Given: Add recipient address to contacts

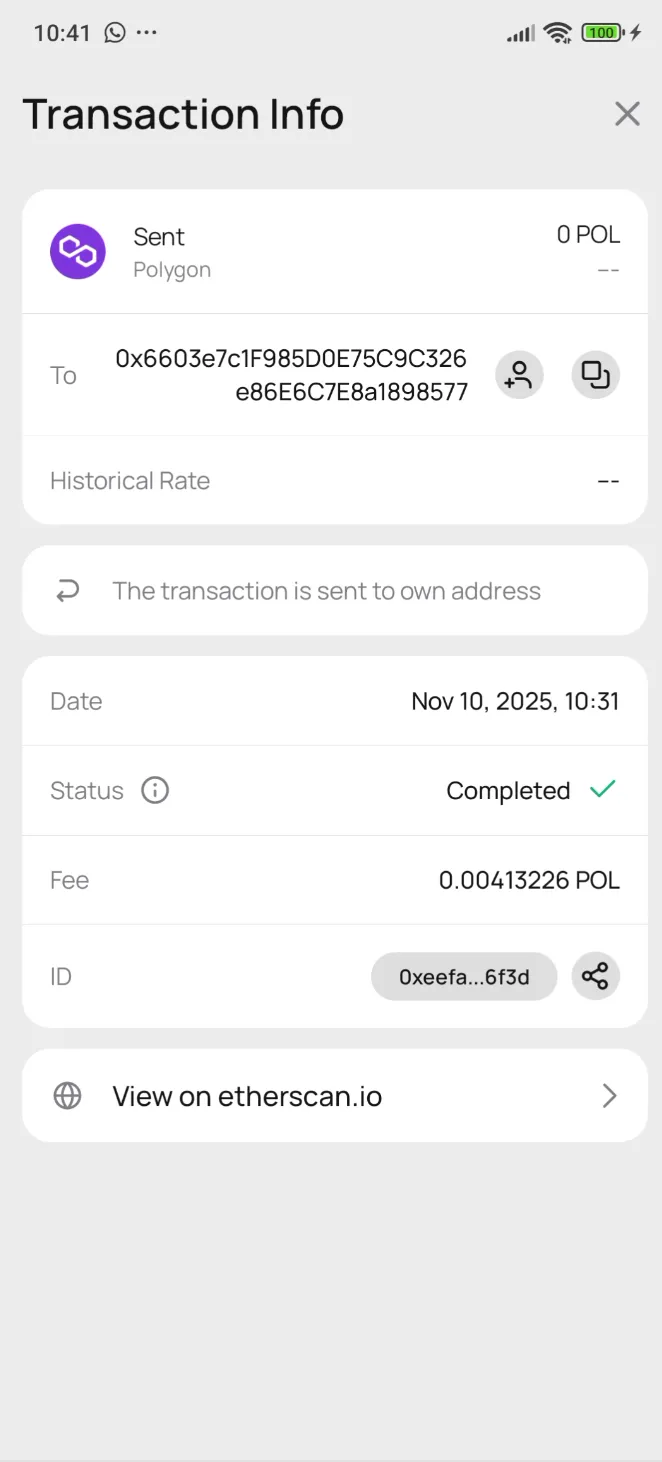Looking at the screenshot, I should pos(519,375).
